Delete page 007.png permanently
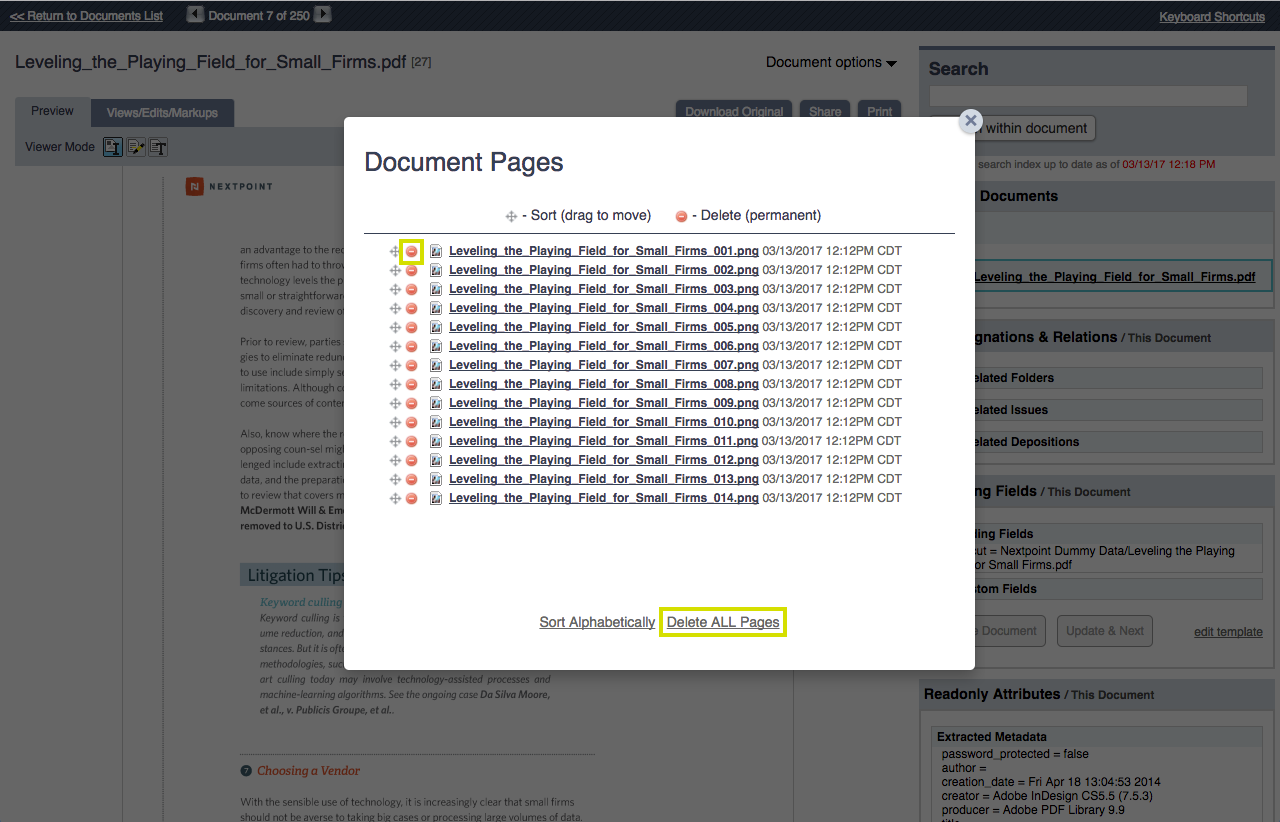1280x822 pixels. click(411, 365)
